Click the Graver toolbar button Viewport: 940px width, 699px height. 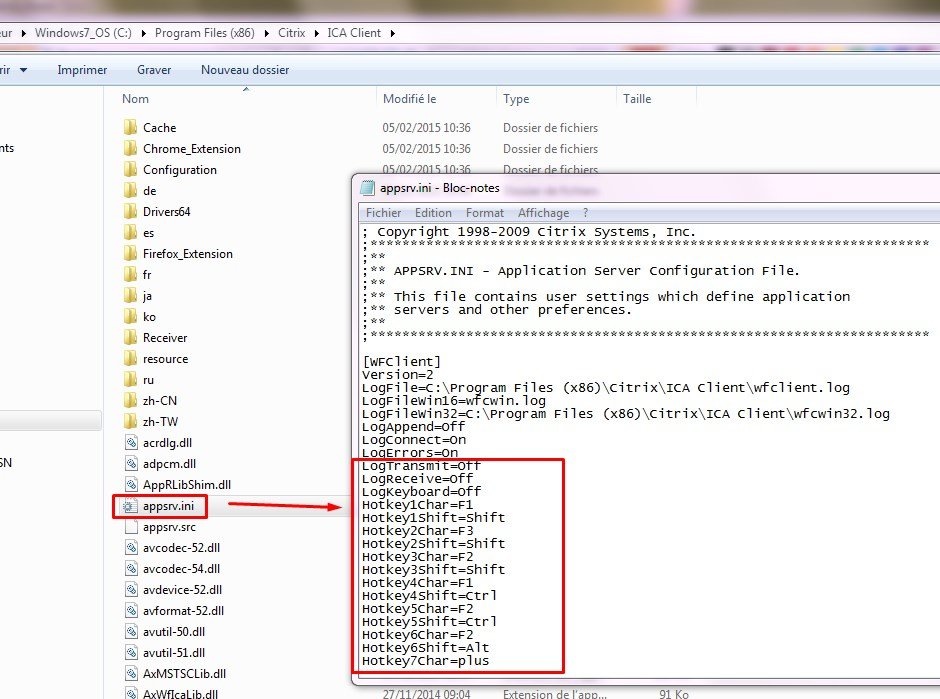point(154,70)
